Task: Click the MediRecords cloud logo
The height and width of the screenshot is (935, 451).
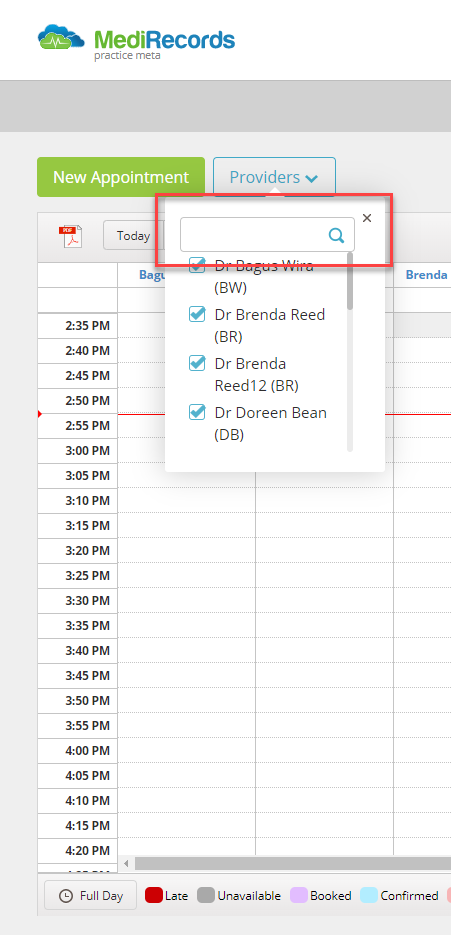Action: [61, 38]
